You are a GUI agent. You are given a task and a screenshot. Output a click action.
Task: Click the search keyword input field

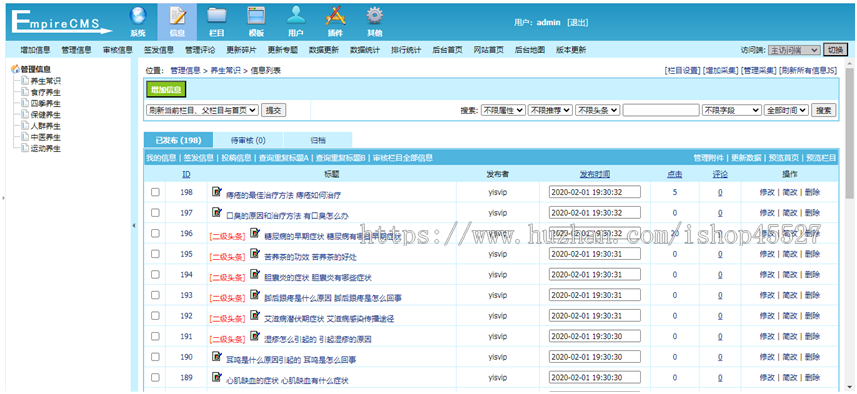(x=661, y=110)
